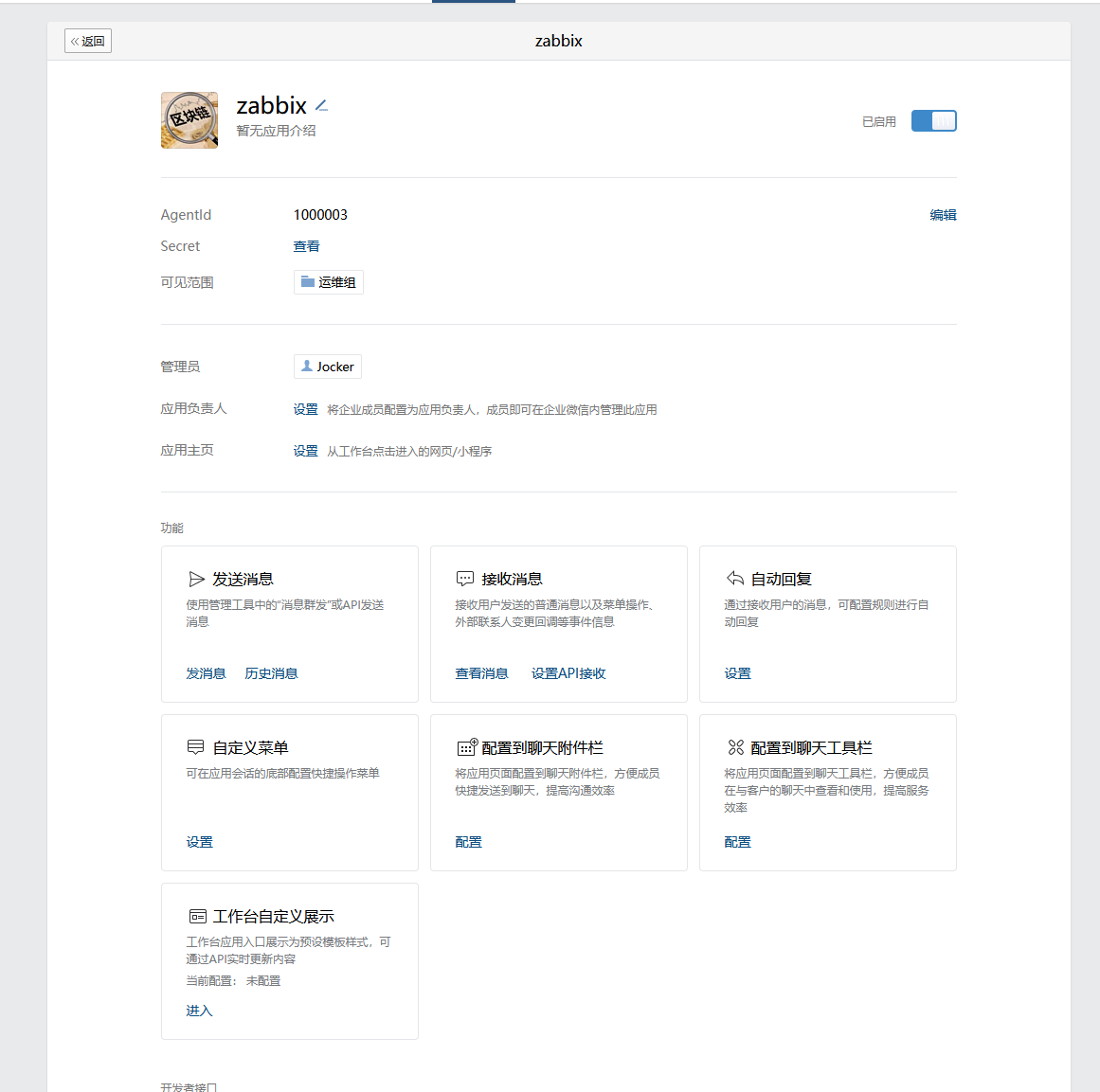Click the 发送消息 paper plane icon
The image size is (1100, 1092).
[196, 579]
